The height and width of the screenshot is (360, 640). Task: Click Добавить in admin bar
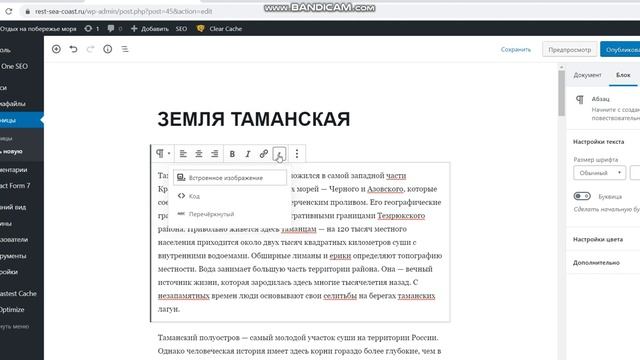(x=150, y=29)
